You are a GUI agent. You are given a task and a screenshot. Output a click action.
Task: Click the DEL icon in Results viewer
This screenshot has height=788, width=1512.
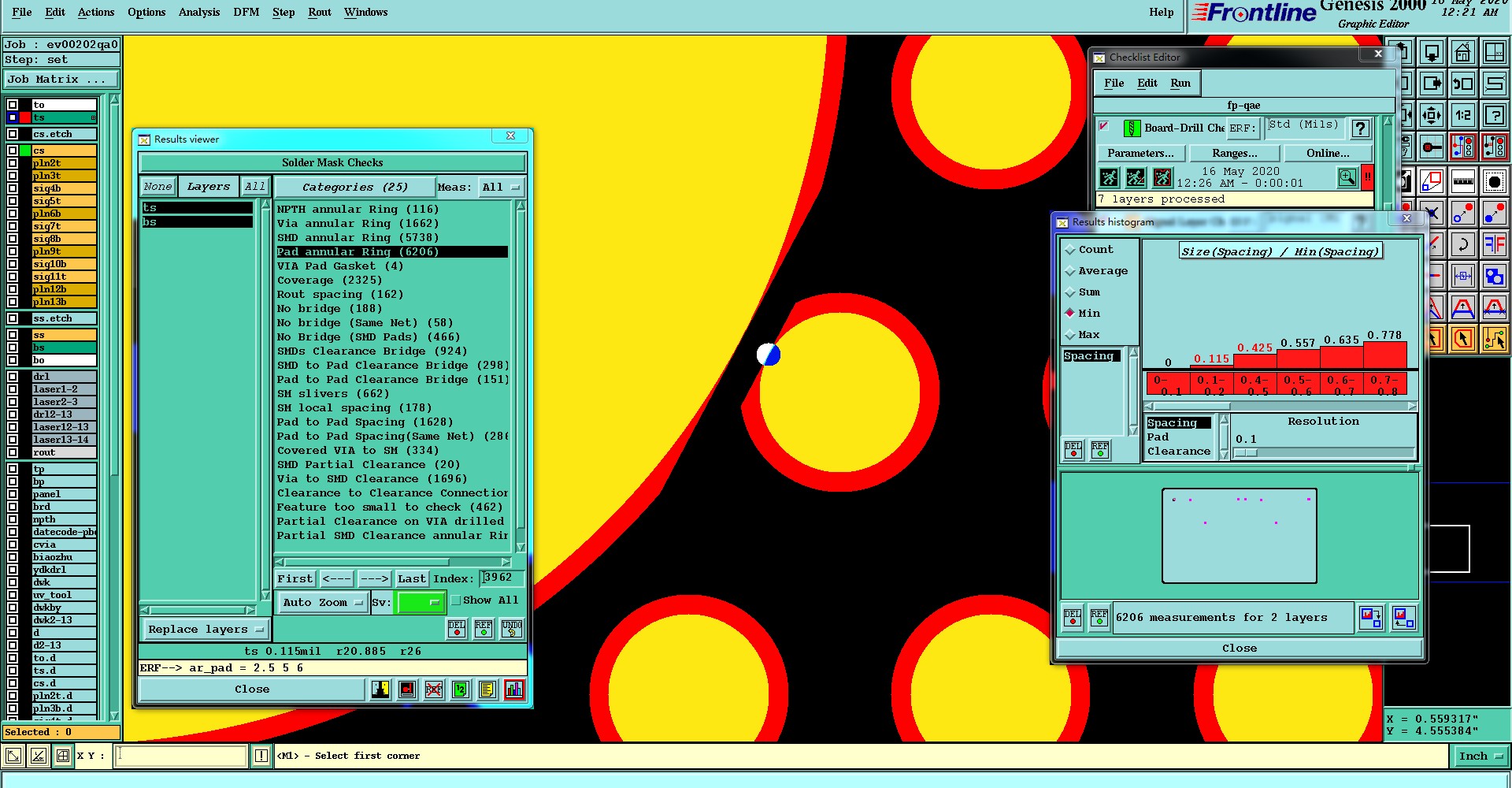457,628
